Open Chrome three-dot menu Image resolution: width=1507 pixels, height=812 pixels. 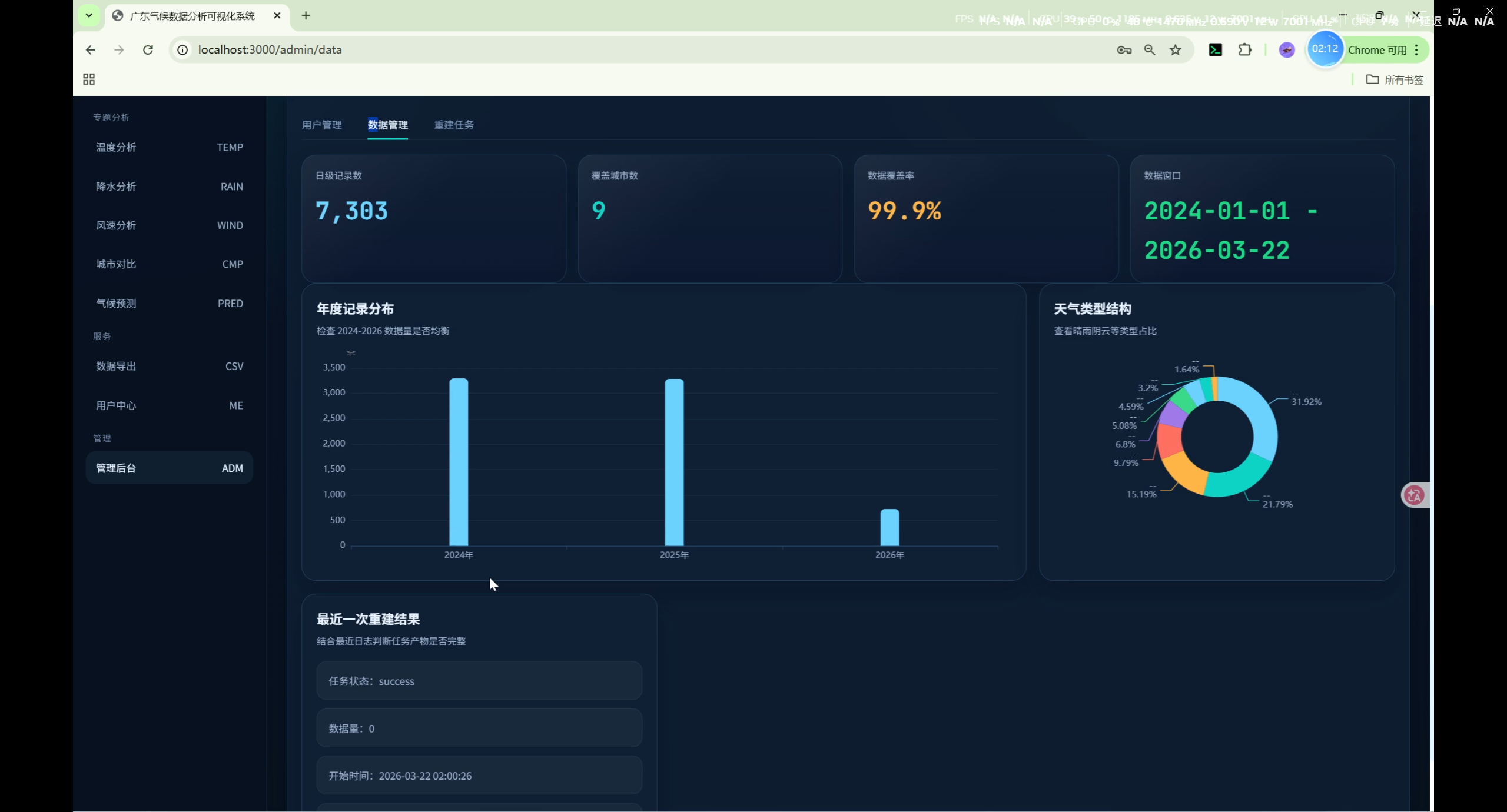tap(1416, 50)
